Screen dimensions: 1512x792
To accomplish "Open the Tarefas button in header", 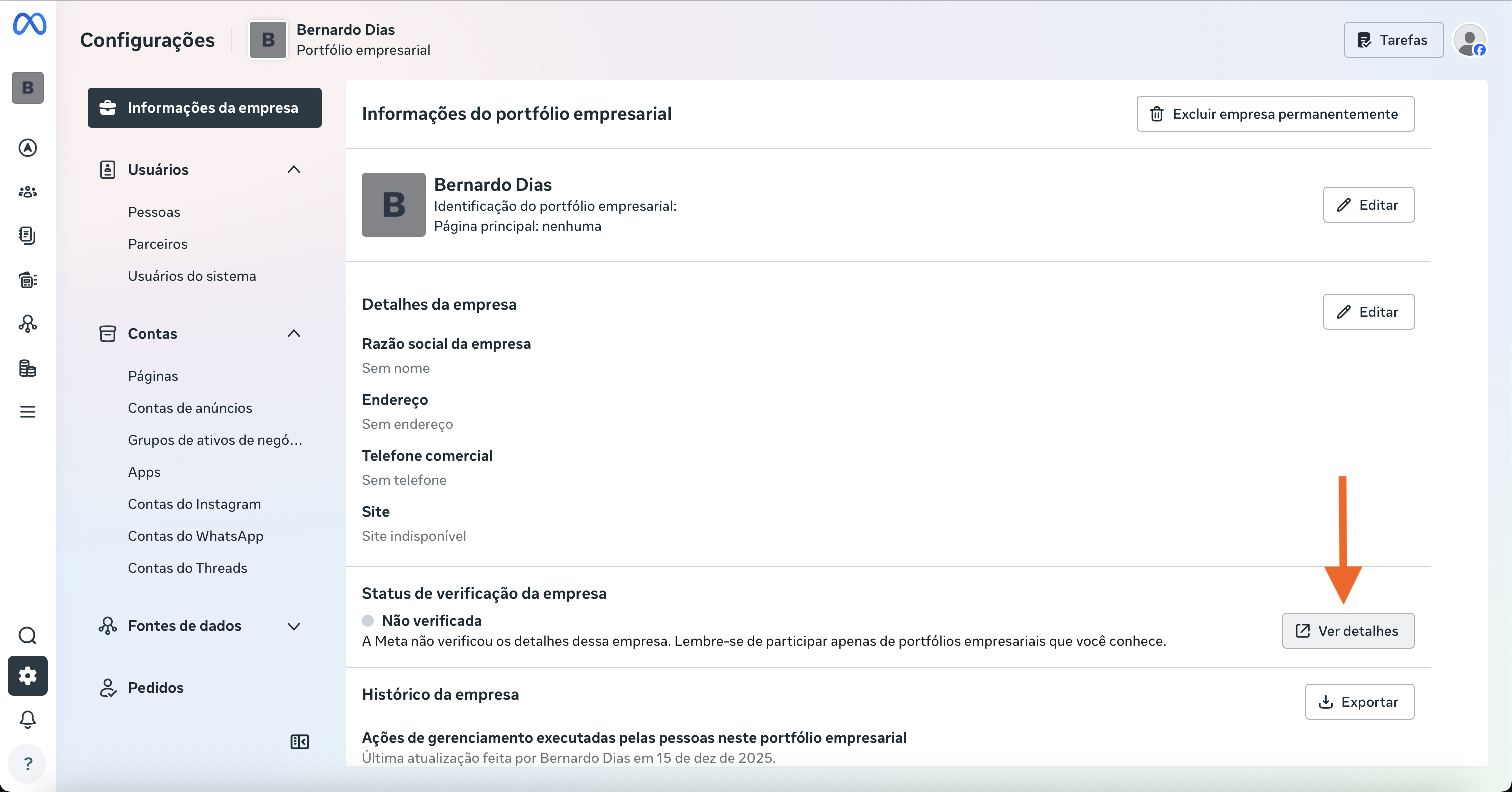I will tap(1393, 40).
